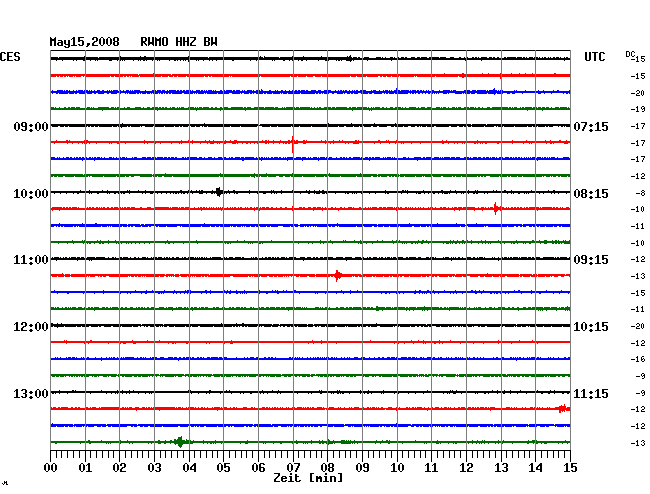Click the 07 minute axis tick label
The height and width of the screenshot is (494, 650).
coord(293,467)
